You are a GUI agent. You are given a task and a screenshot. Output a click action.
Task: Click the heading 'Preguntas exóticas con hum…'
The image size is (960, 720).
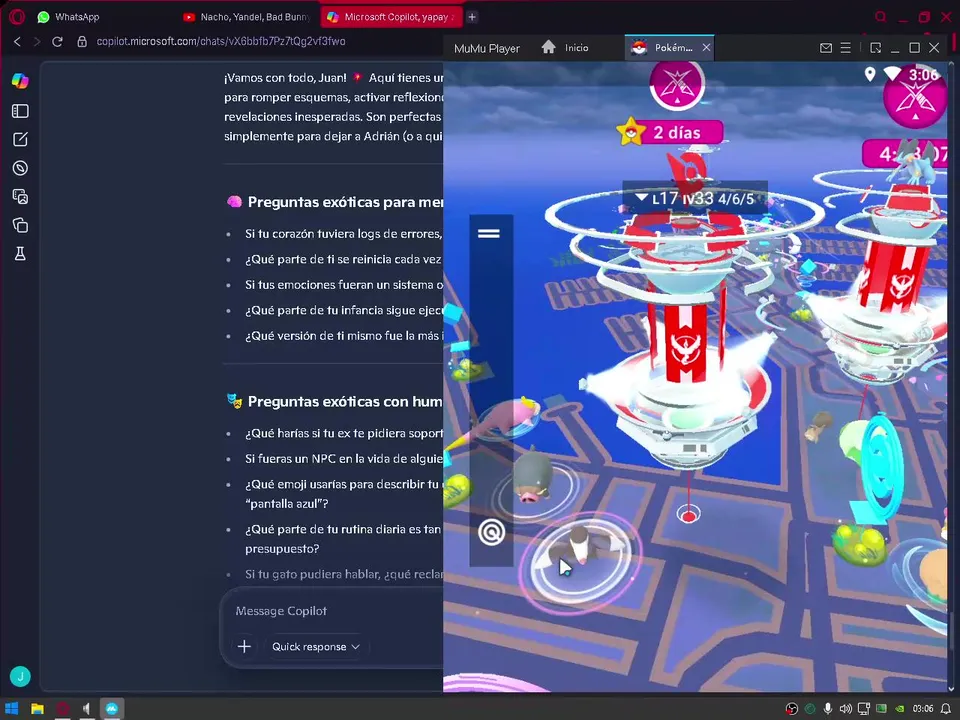coord(345,402)
